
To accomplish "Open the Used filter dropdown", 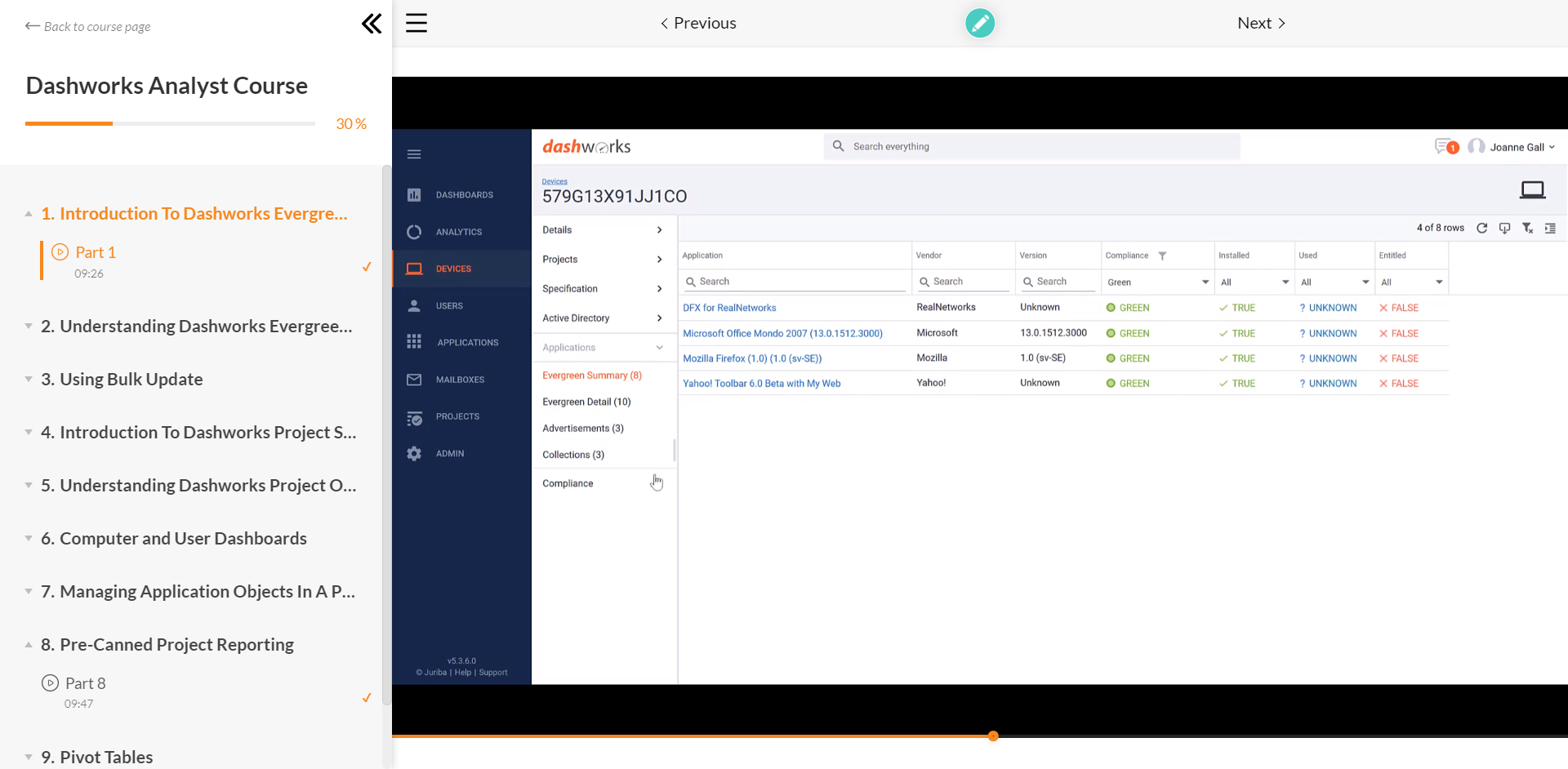I will click(1334, 282).
